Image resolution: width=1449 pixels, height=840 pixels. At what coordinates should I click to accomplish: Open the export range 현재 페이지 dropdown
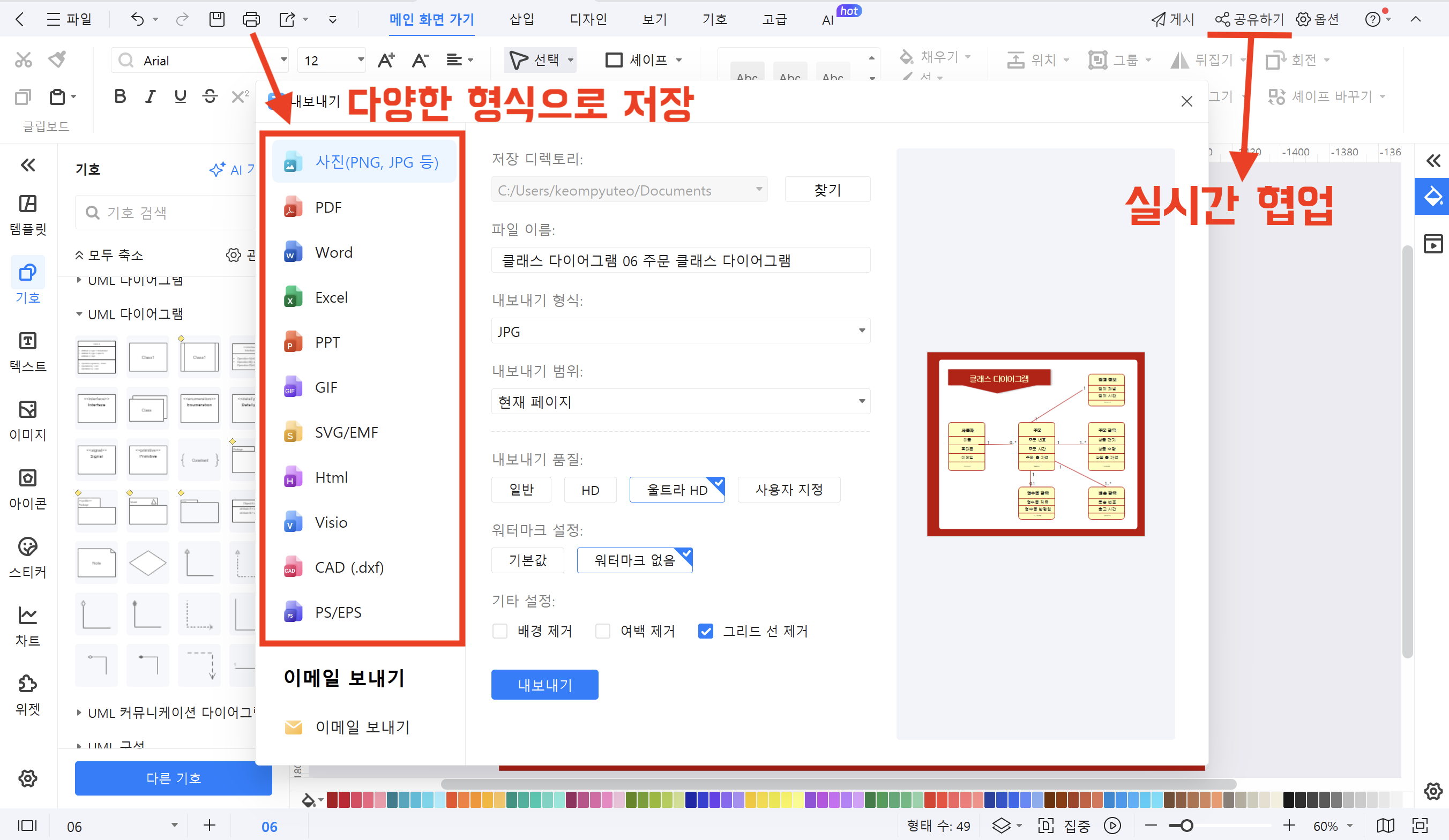pyautogui.click(x=680, y=401)
